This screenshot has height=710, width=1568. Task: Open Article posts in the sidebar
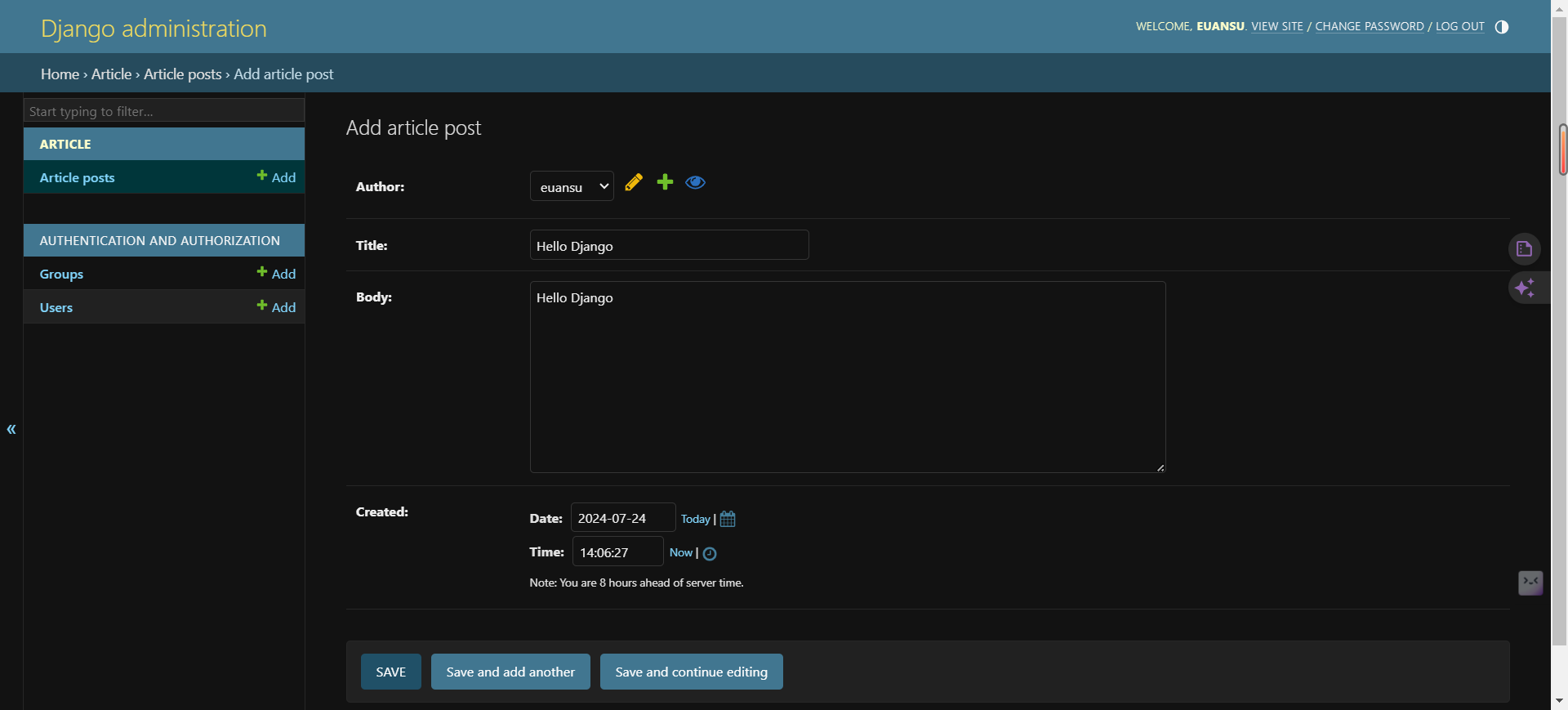click(x=78, y=178)
